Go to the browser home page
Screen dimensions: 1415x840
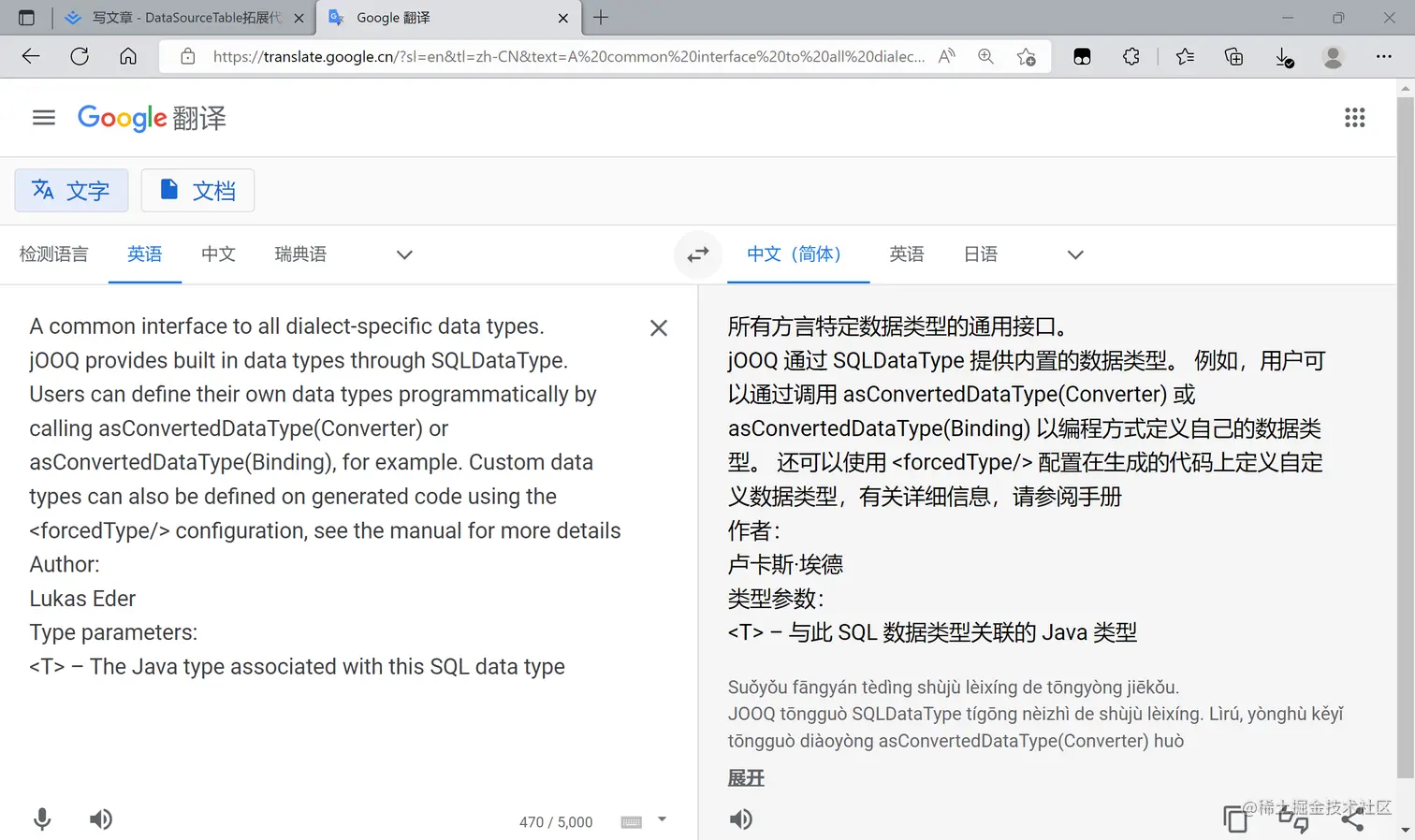pos(128,56)
